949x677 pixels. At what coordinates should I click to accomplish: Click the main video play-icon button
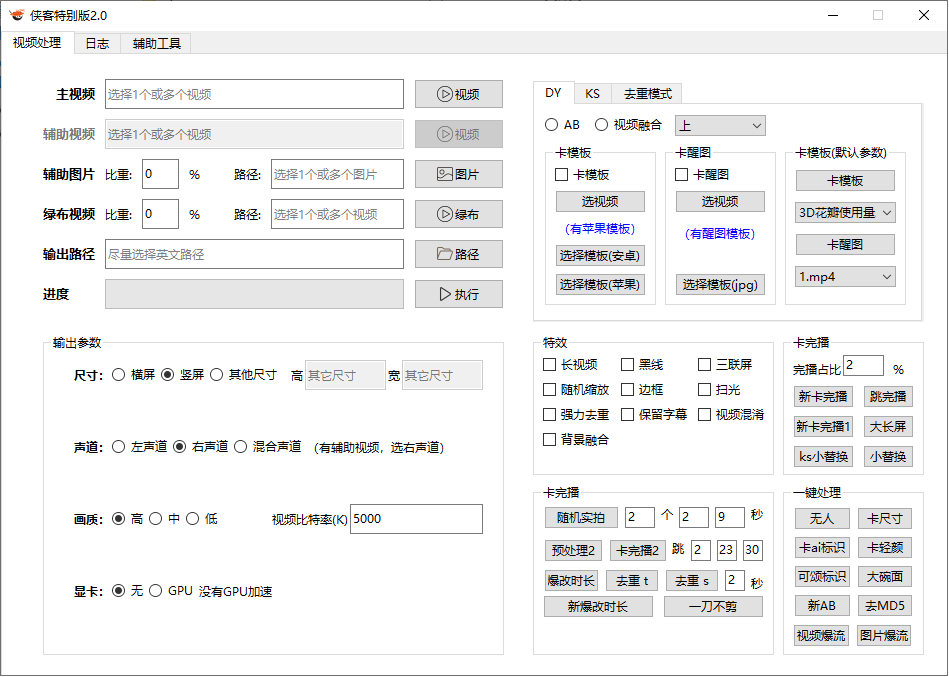459,94
